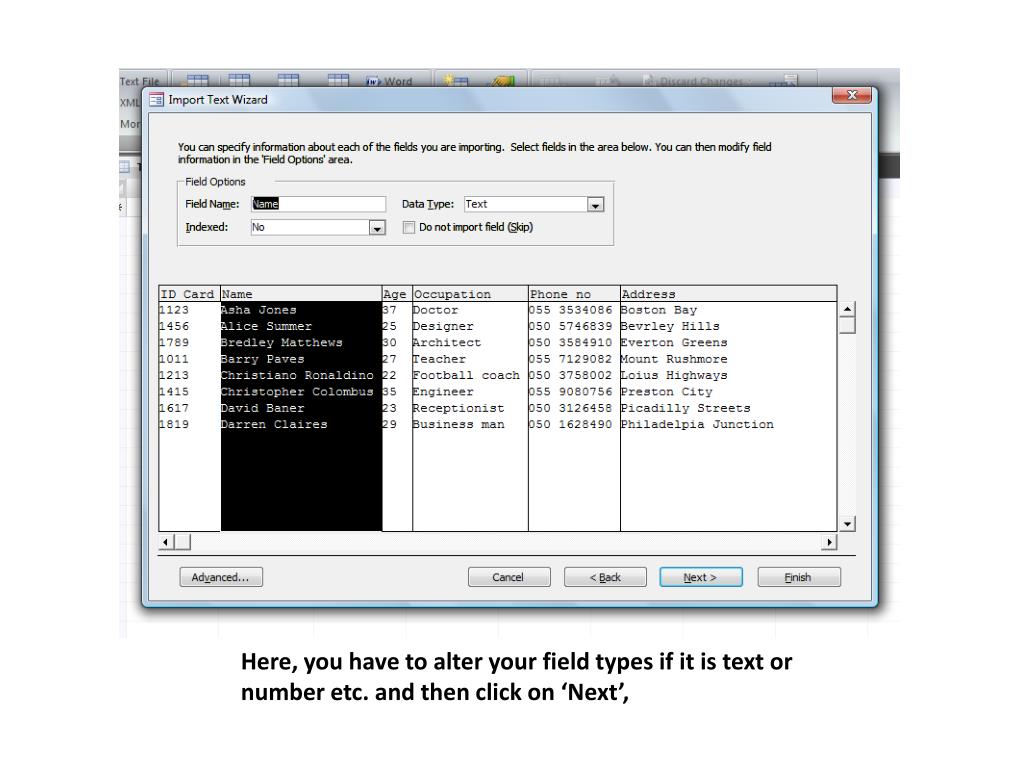The image size is (1024, 768).
Task: Click the Word export button in background ribbon
Action: click(390, 81)
